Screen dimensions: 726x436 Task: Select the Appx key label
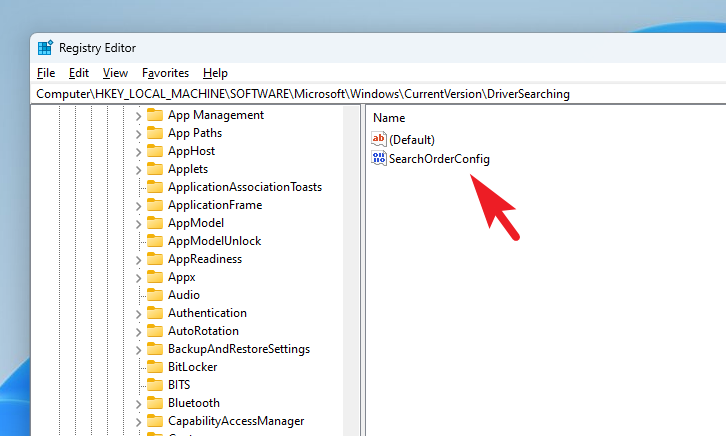(182, 277)
